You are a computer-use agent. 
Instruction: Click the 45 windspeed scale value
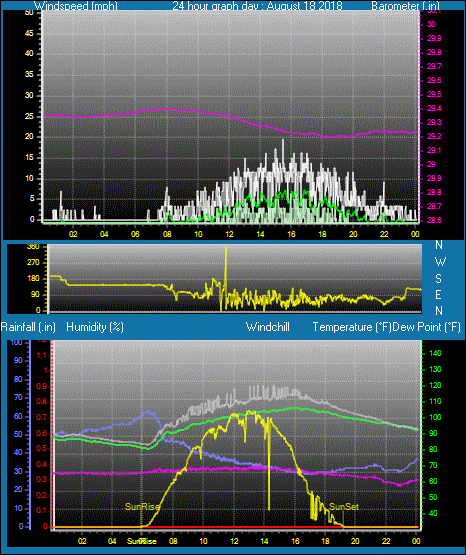[x=29, y=34]
